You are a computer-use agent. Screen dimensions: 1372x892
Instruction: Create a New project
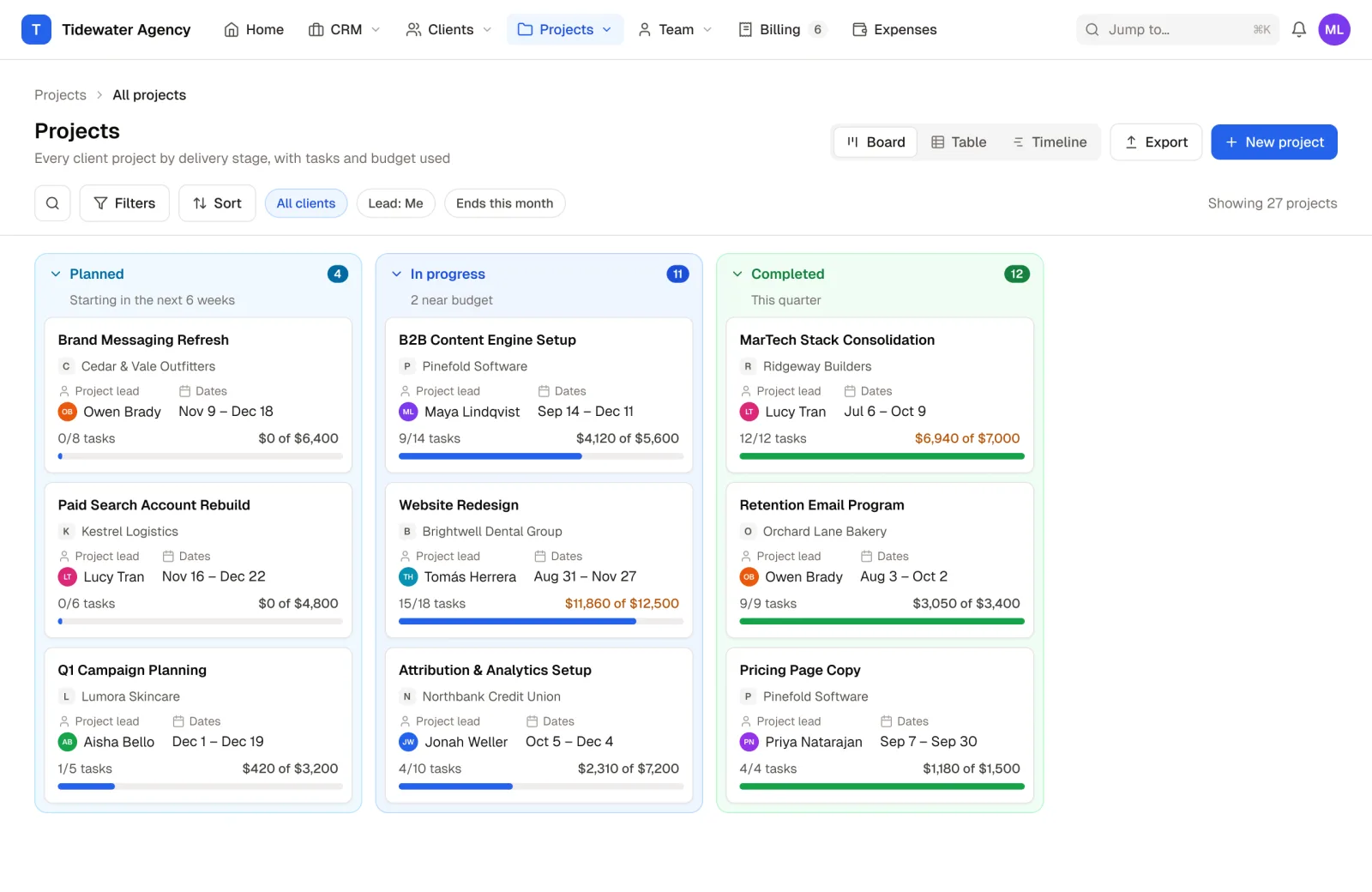click(1274, 142)
